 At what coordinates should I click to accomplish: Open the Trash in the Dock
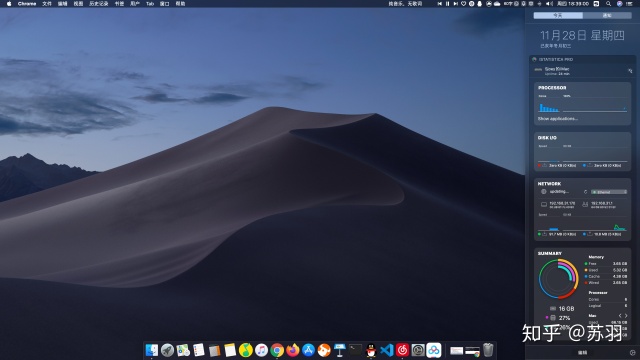coord(488,350)
